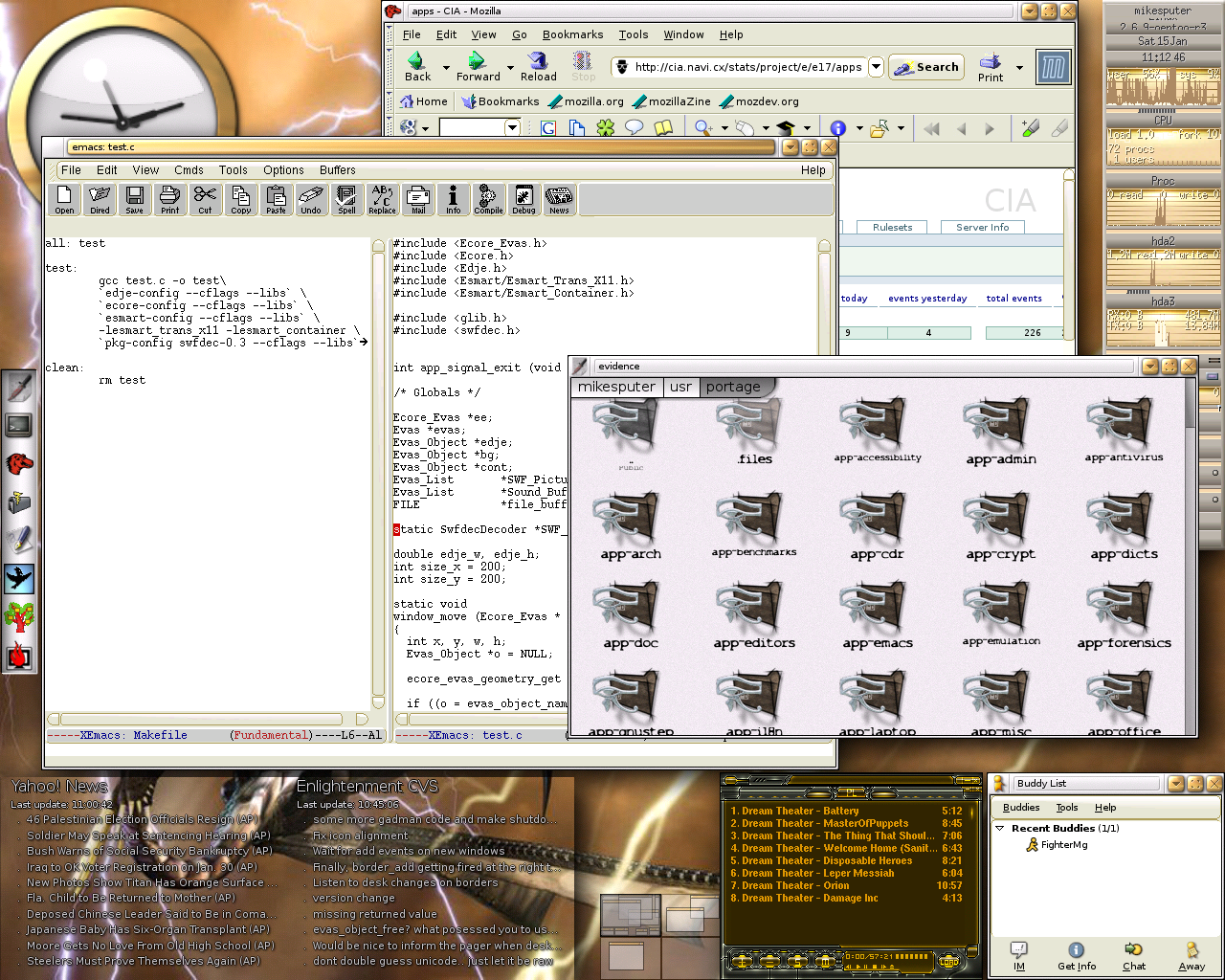Image resolution: width=1225 pixels, height=980 pixels.
Task: Click the Copy icon in XEmacs toolbar
Action: pos(241,199)
